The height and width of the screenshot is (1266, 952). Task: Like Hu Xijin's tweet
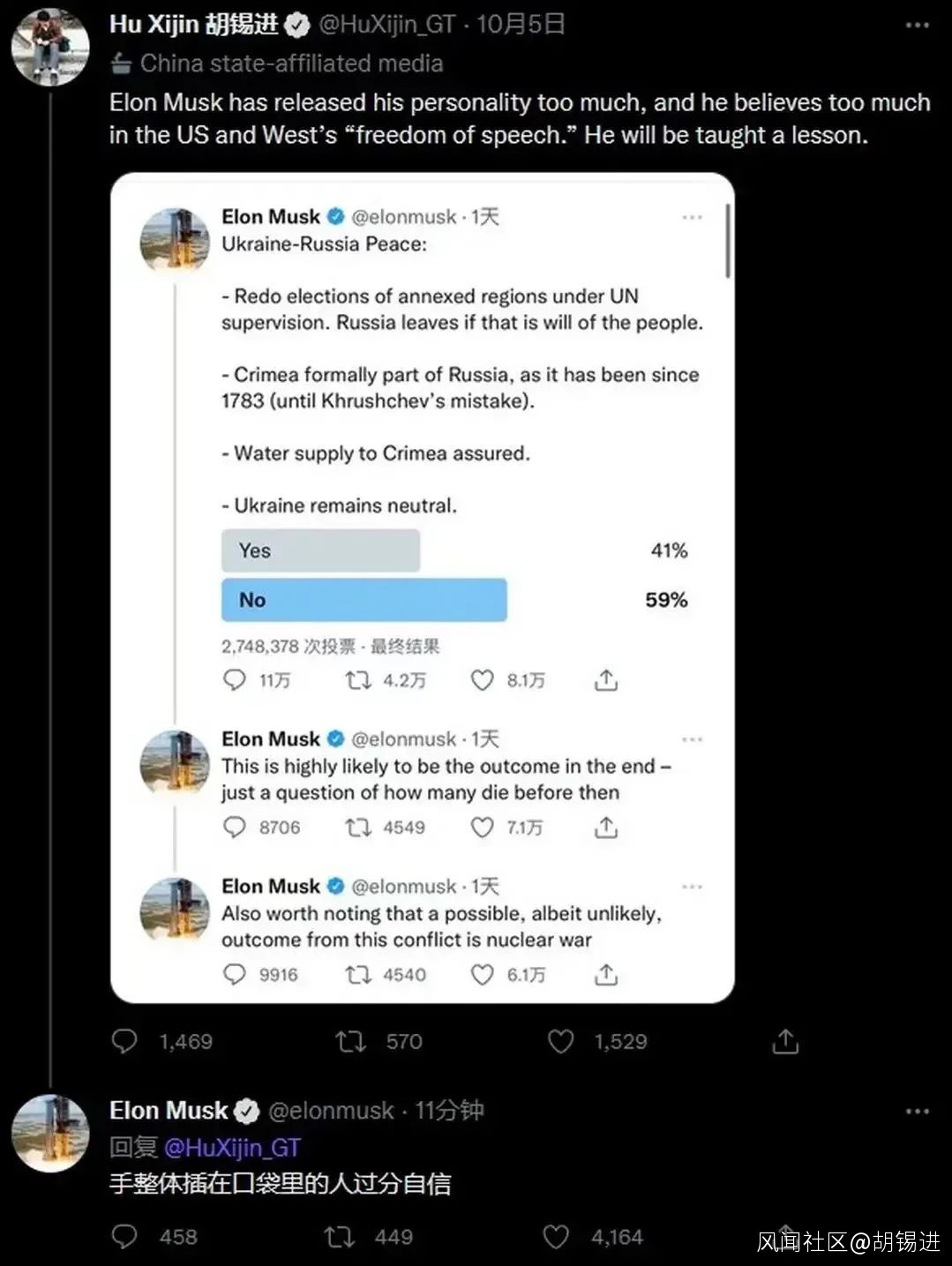561,1042
